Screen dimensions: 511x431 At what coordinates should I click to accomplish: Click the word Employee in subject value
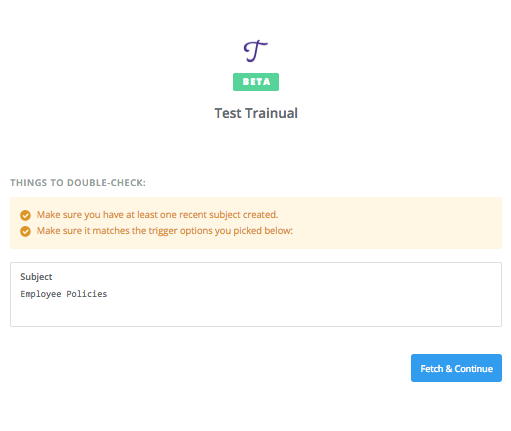tap(41, 294)
